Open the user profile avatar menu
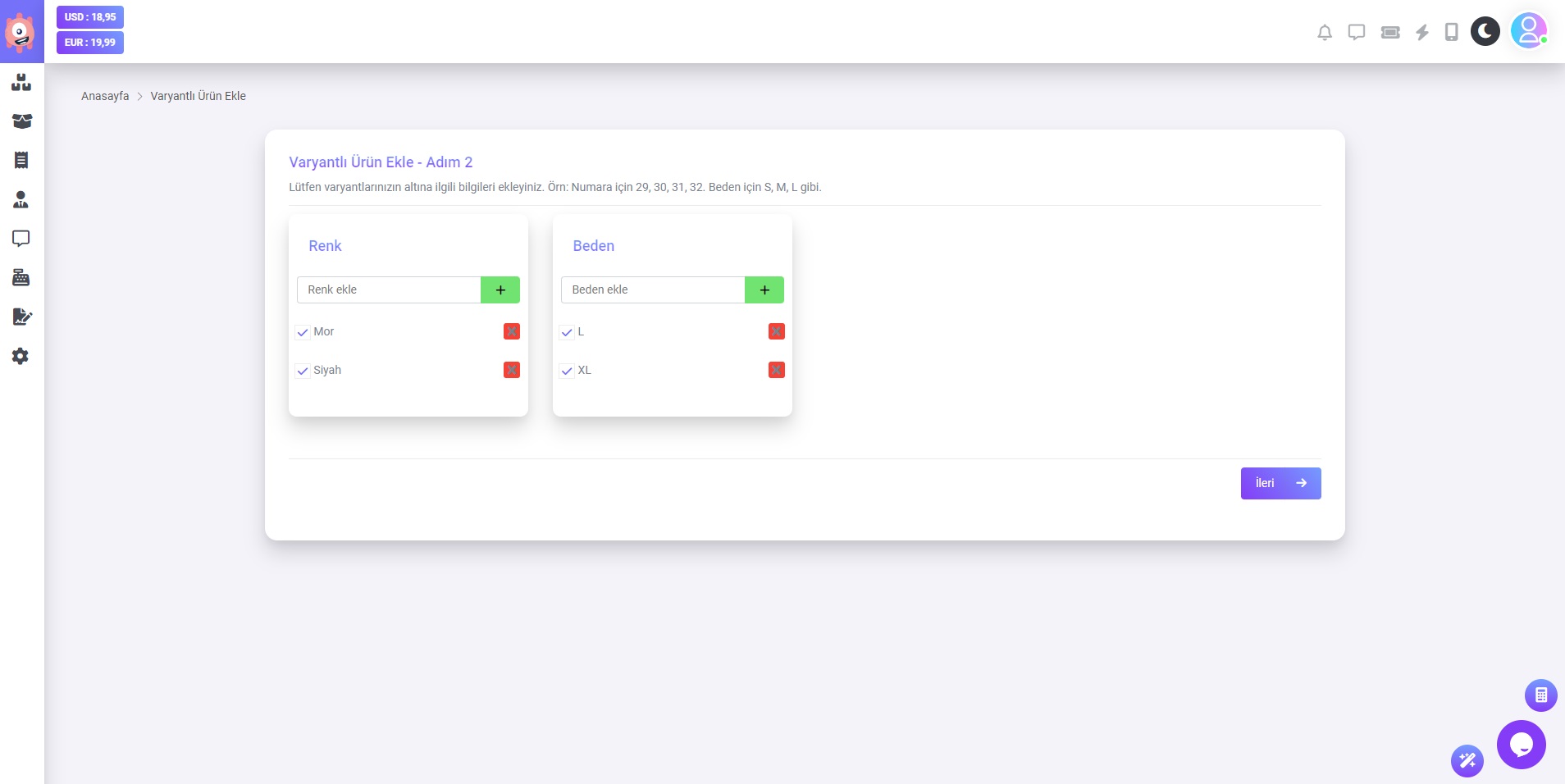The width and height of the screenshot is (1565, 784). click(x=1528, y=32)
